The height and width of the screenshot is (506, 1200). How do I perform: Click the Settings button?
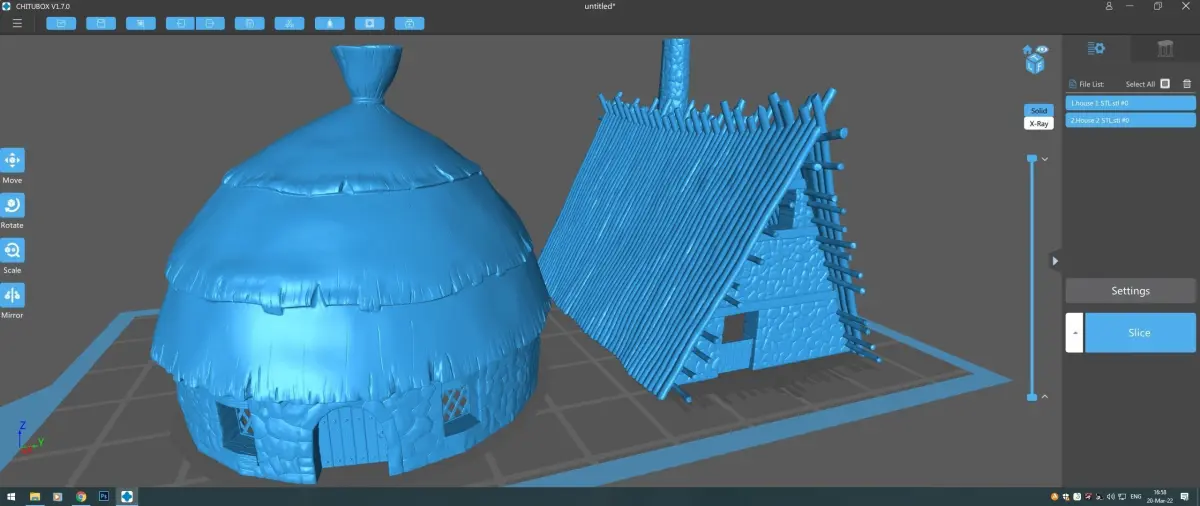pos(1131,291)
